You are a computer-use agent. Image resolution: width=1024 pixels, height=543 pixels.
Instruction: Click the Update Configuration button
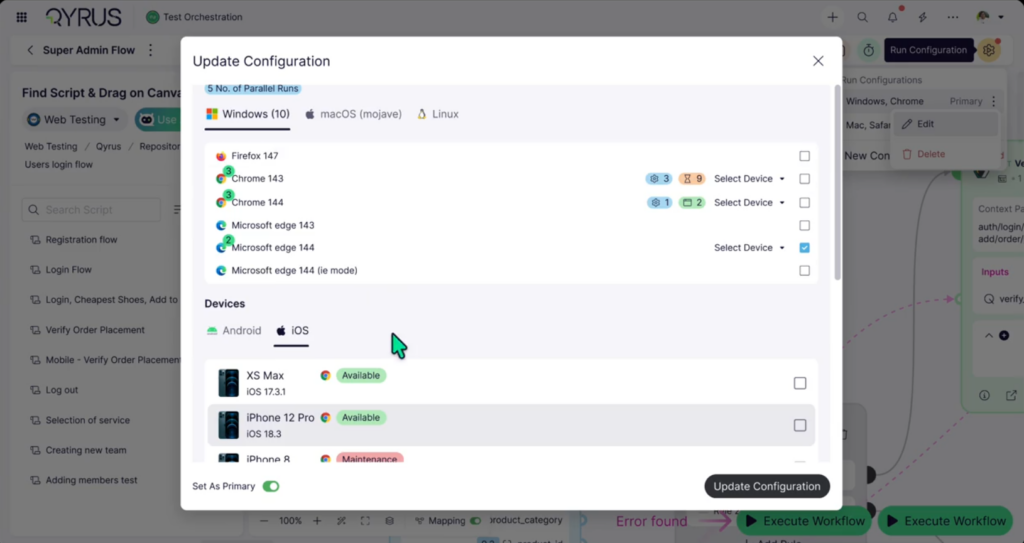(767, 486)
